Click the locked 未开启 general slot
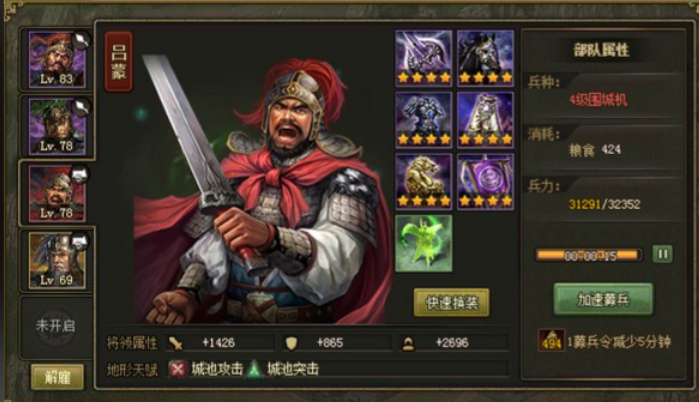The width and height of the screenshot is (699, 402). (x=55, y=326)
